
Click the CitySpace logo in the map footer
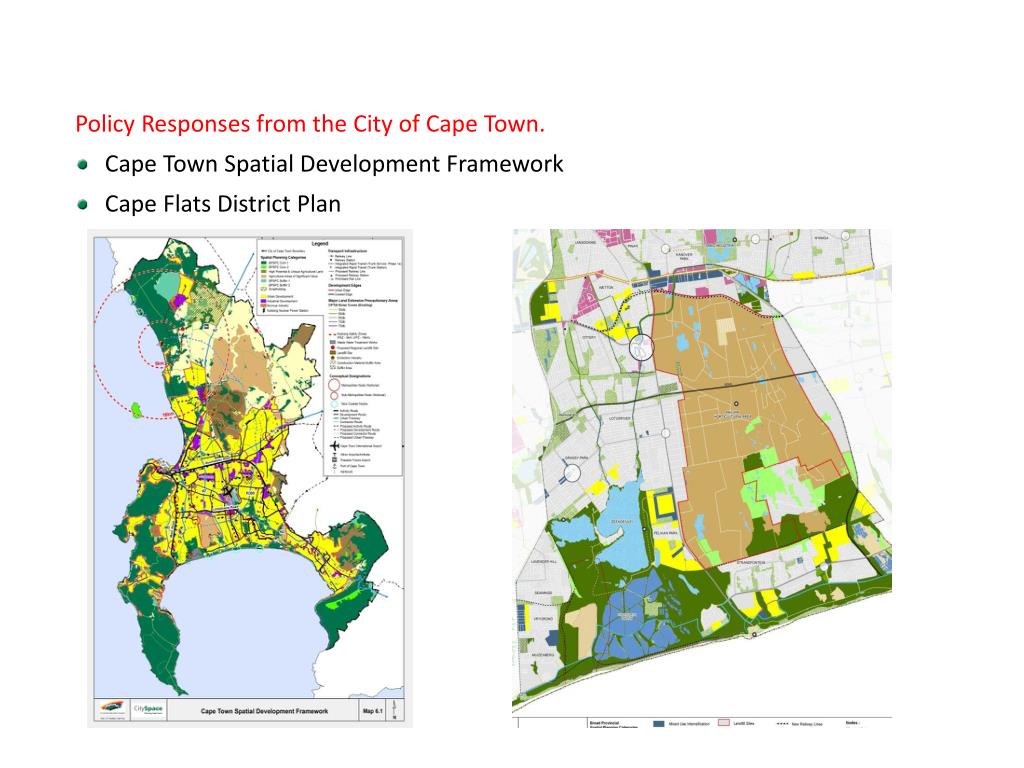click(148, 709)
